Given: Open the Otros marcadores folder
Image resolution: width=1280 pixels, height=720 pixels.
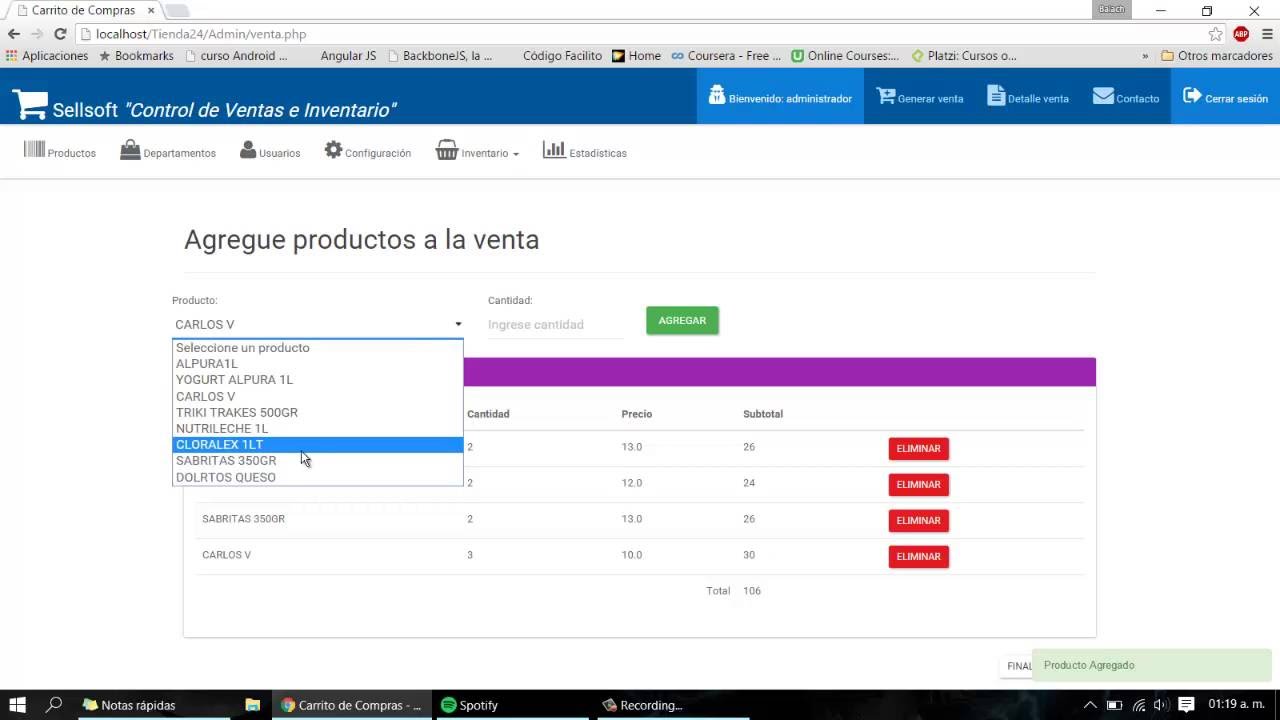Looking at the screenshot, I should (x=1217, y=56).
